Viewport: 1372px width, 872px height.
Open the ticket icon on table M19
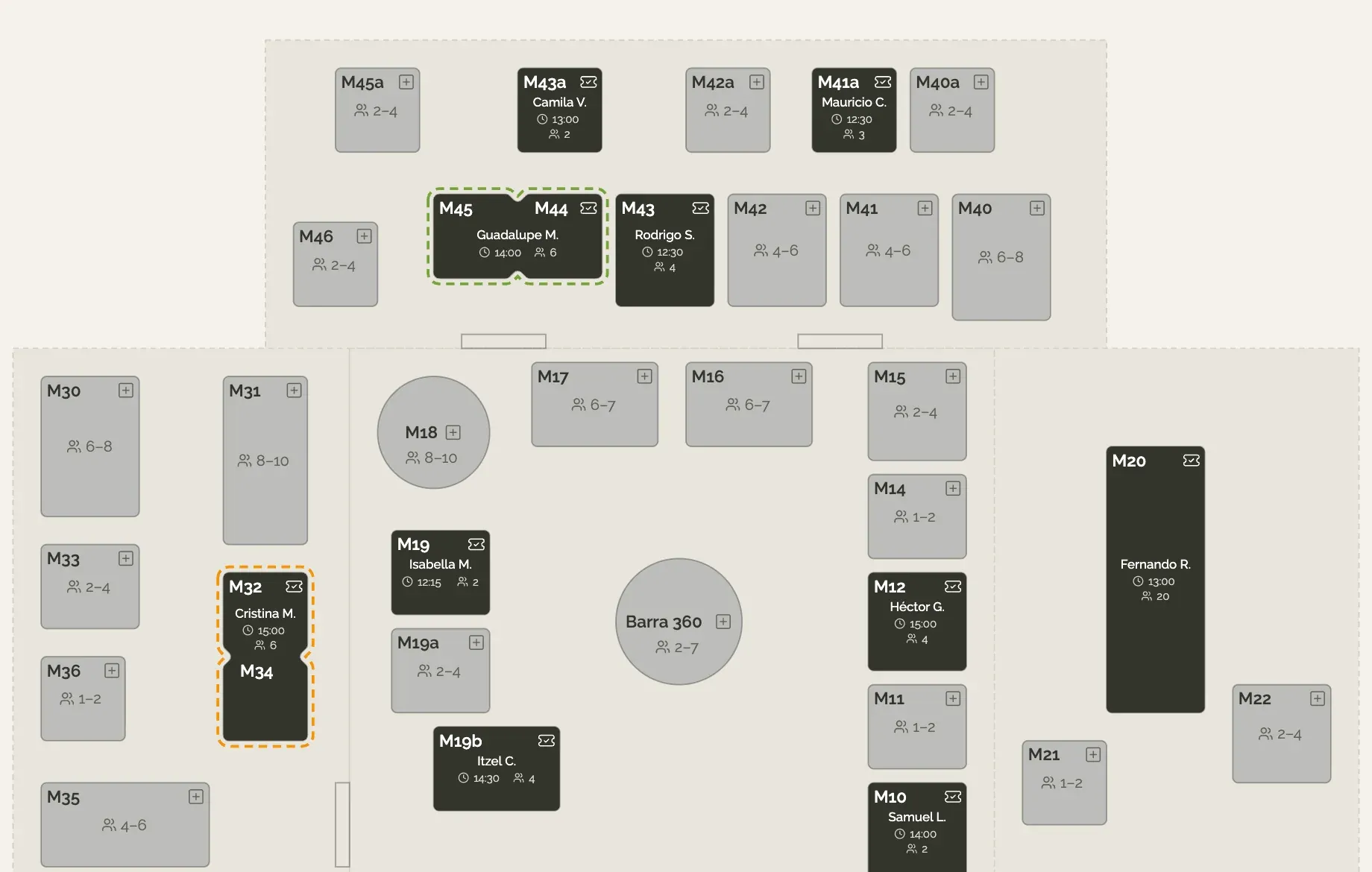click(476, 544)
